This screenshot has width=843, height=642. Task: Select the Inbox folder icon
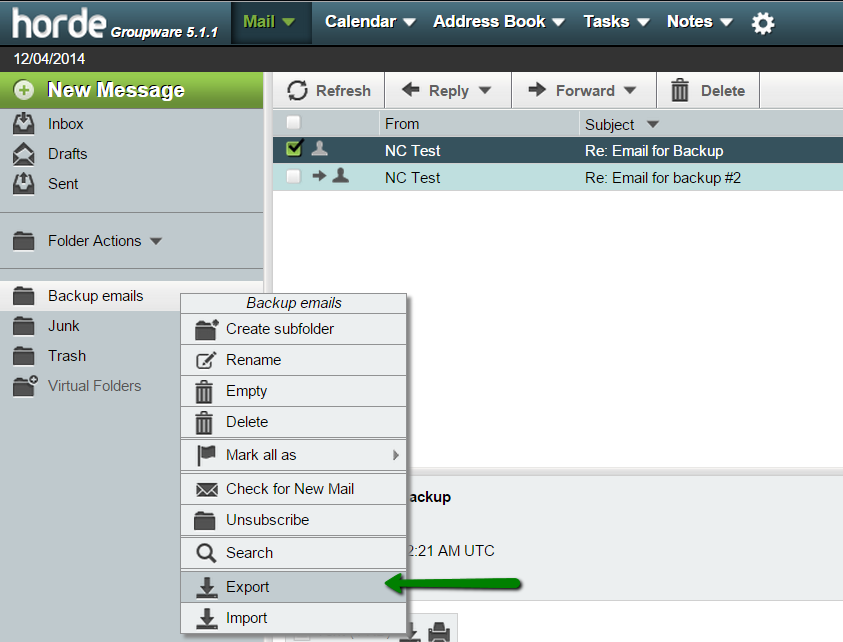point(25,123)
